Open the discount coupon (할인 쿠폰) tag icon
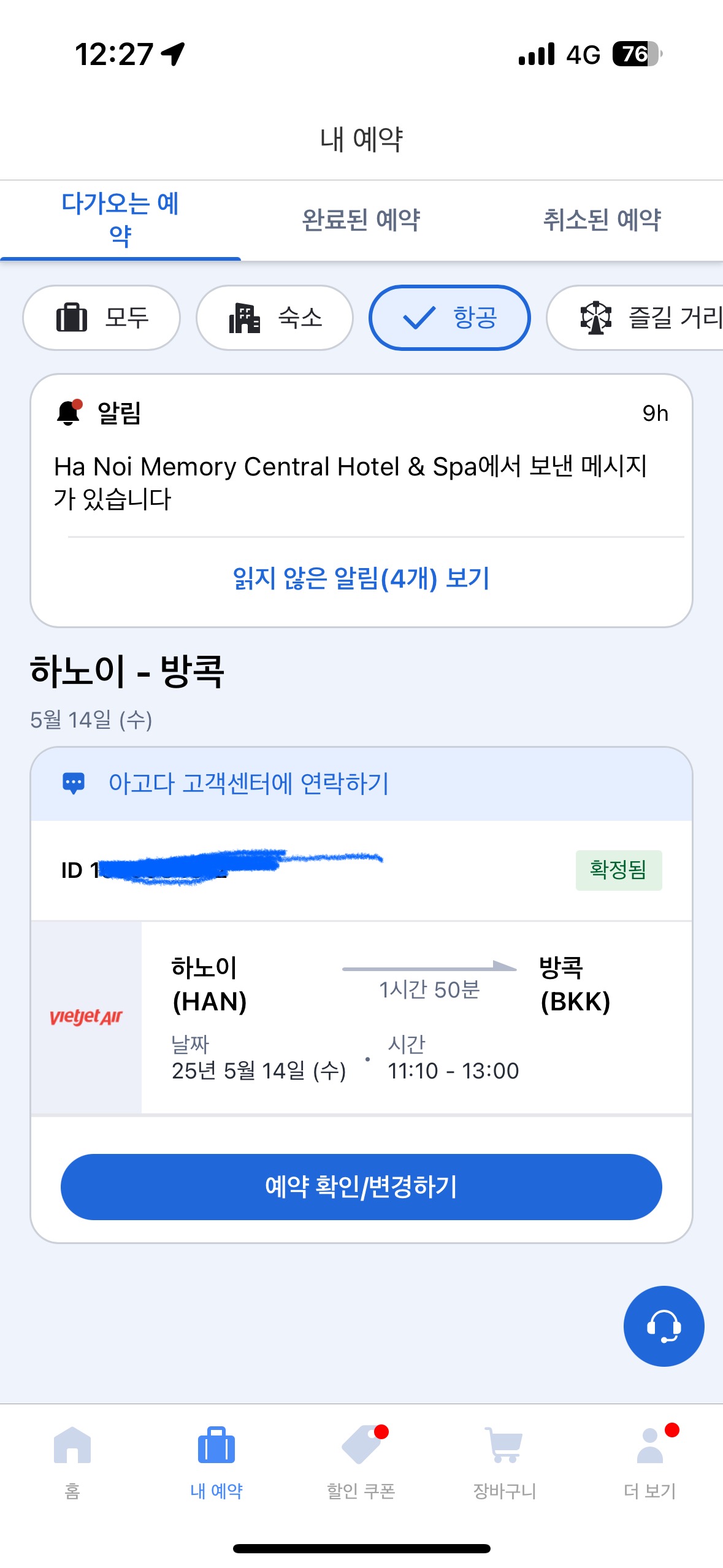 click(x=361, y=1446)
